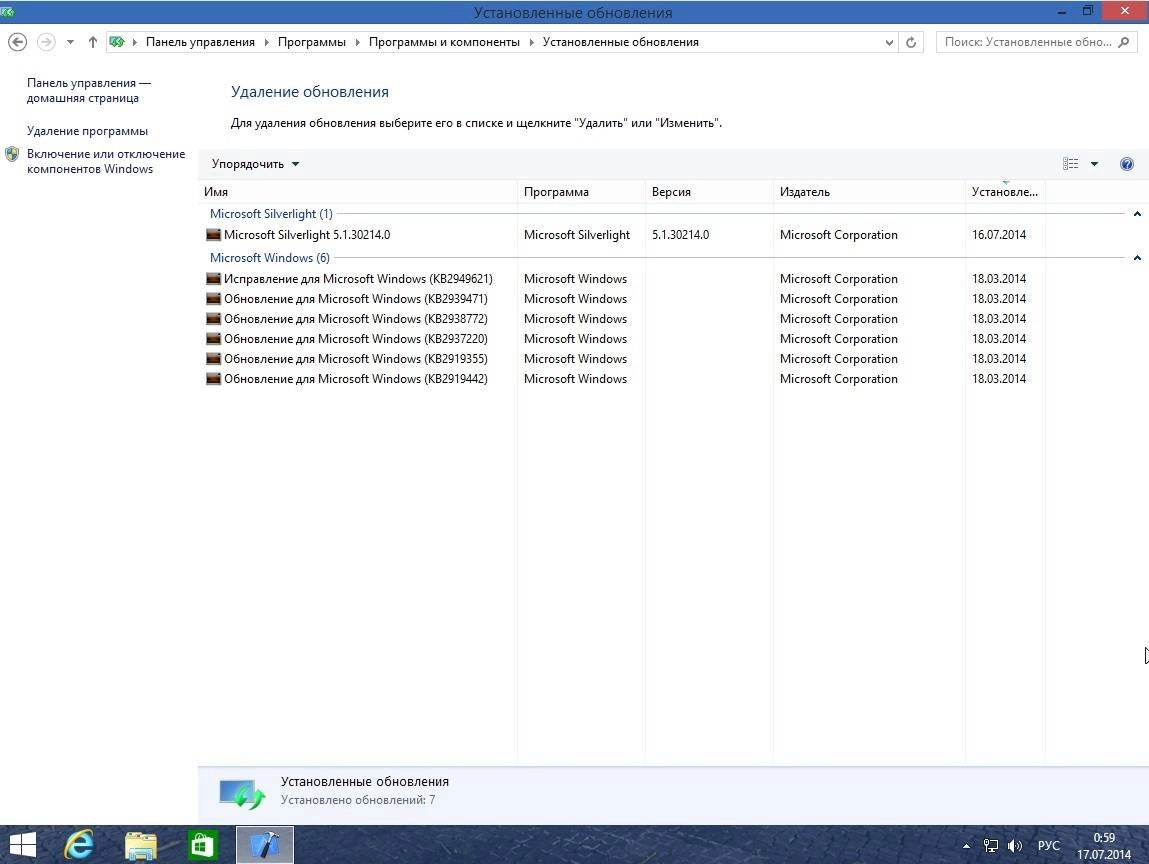Open Программы и компоненты breadcrumb
This screenshot has width=1149, height=864.
(x=444, y=42)
